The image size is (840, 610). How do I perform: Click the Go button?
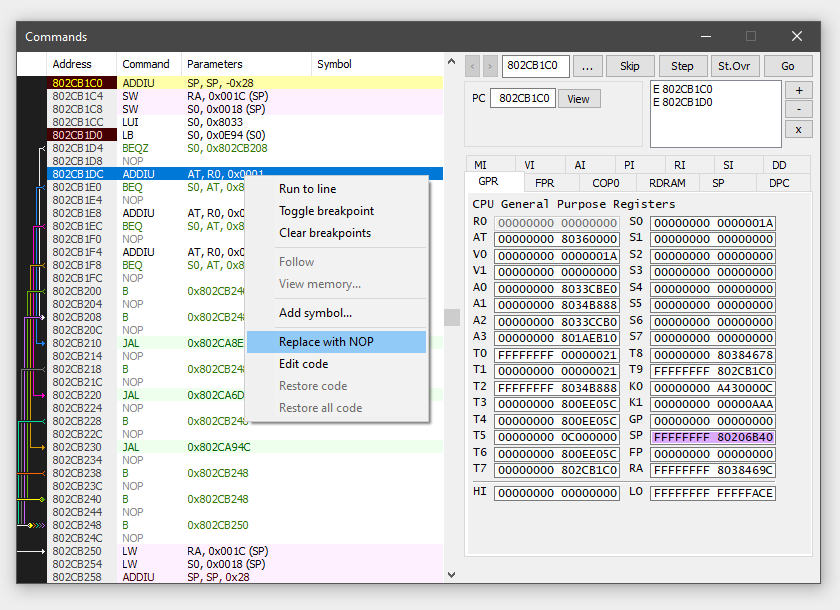(788, 67)
